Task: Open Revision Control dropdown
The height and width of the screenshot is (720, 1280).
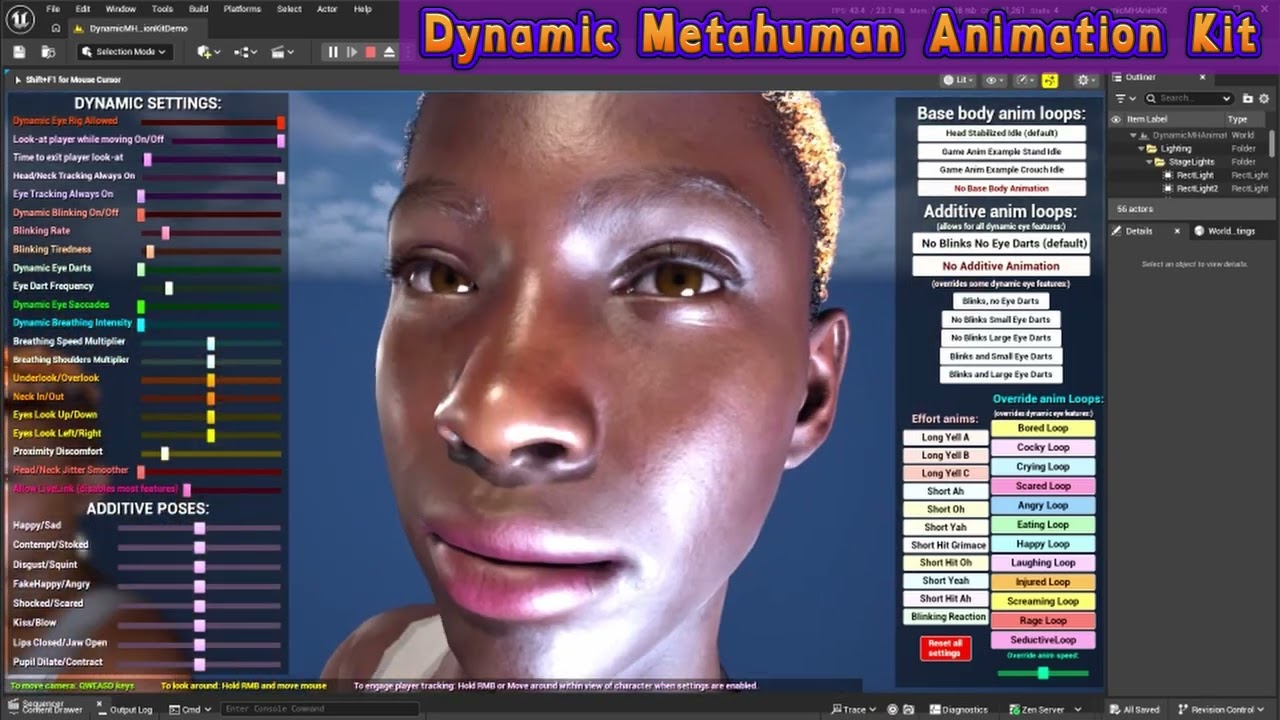Action: point(1223,709)
